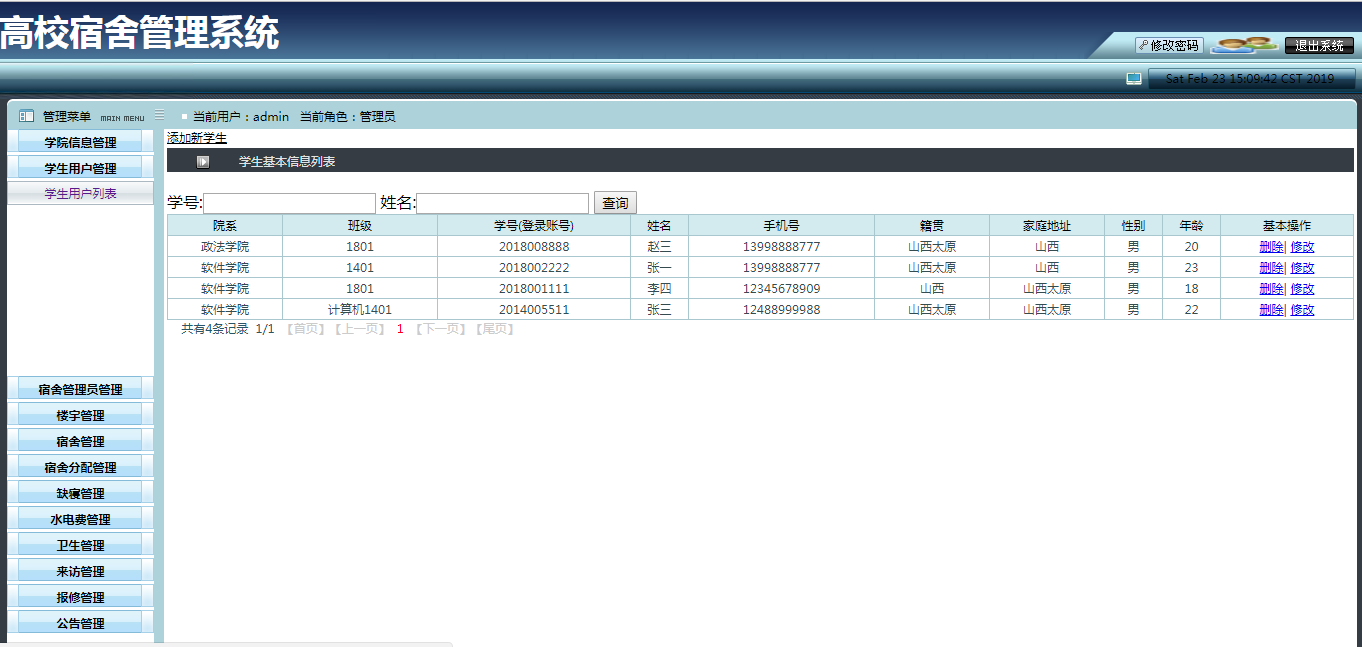Open 学生用户管理 menu
Image resolution: width=1362 pixels, height=647 pixels.
[80, 168]
